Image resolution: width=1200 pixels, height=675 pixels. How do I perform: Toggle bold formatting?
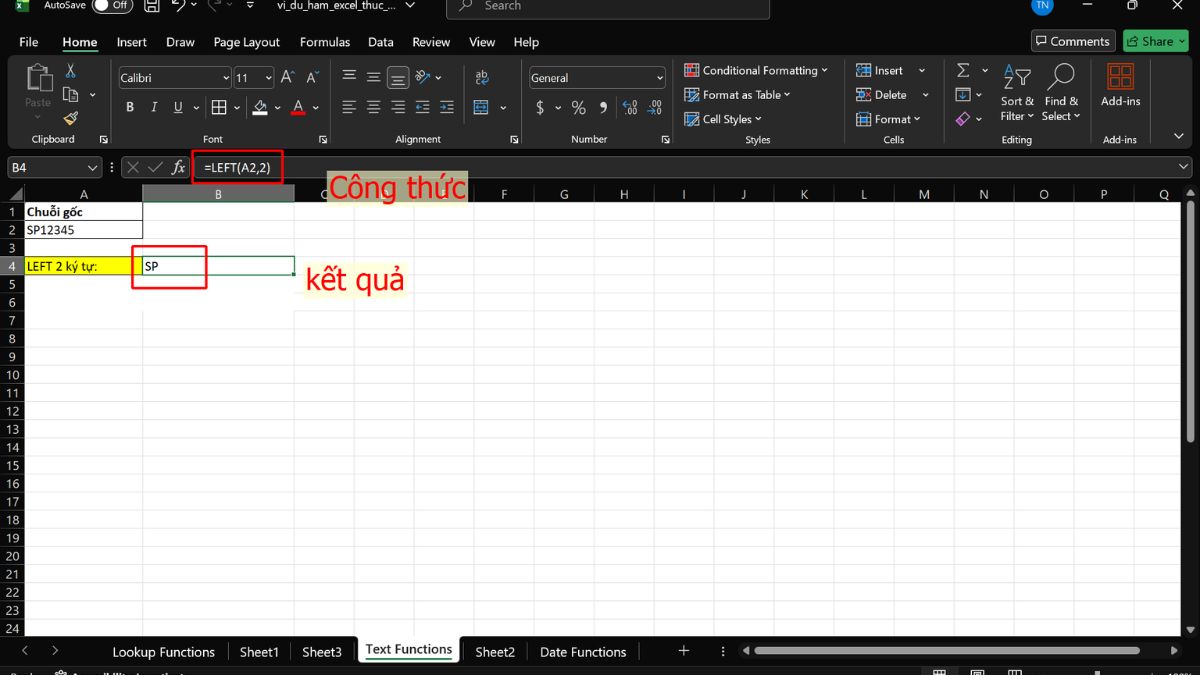coord(130,107)
